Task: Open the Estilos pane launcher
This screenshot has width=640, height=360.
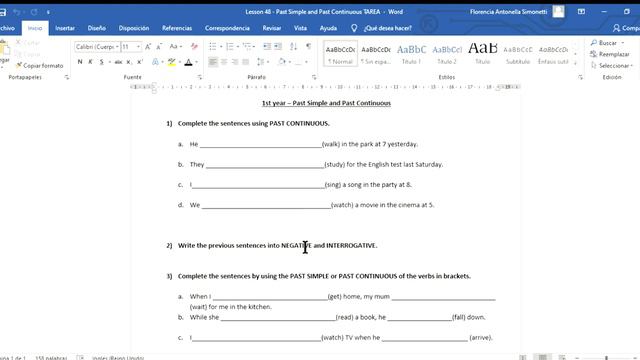Action: pos(580,77)
